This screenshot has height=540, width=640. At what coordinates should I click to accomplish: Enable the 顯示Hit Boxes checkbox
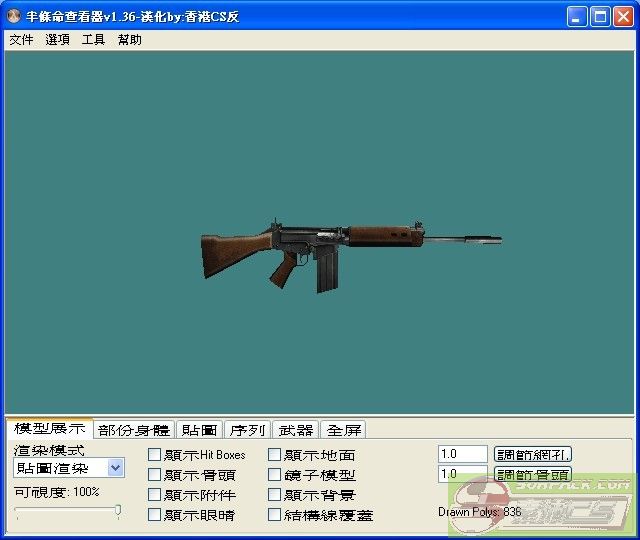click(x=154, y=455)
